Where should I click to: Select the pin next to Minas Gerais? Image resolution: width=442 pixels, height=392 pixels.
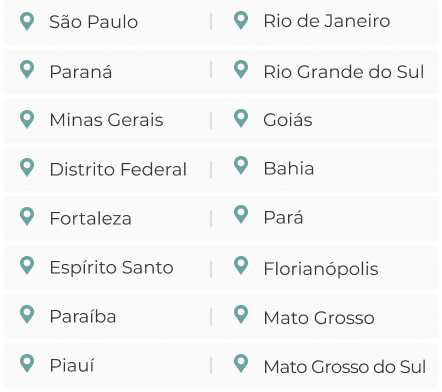click(x=27, y=119)
